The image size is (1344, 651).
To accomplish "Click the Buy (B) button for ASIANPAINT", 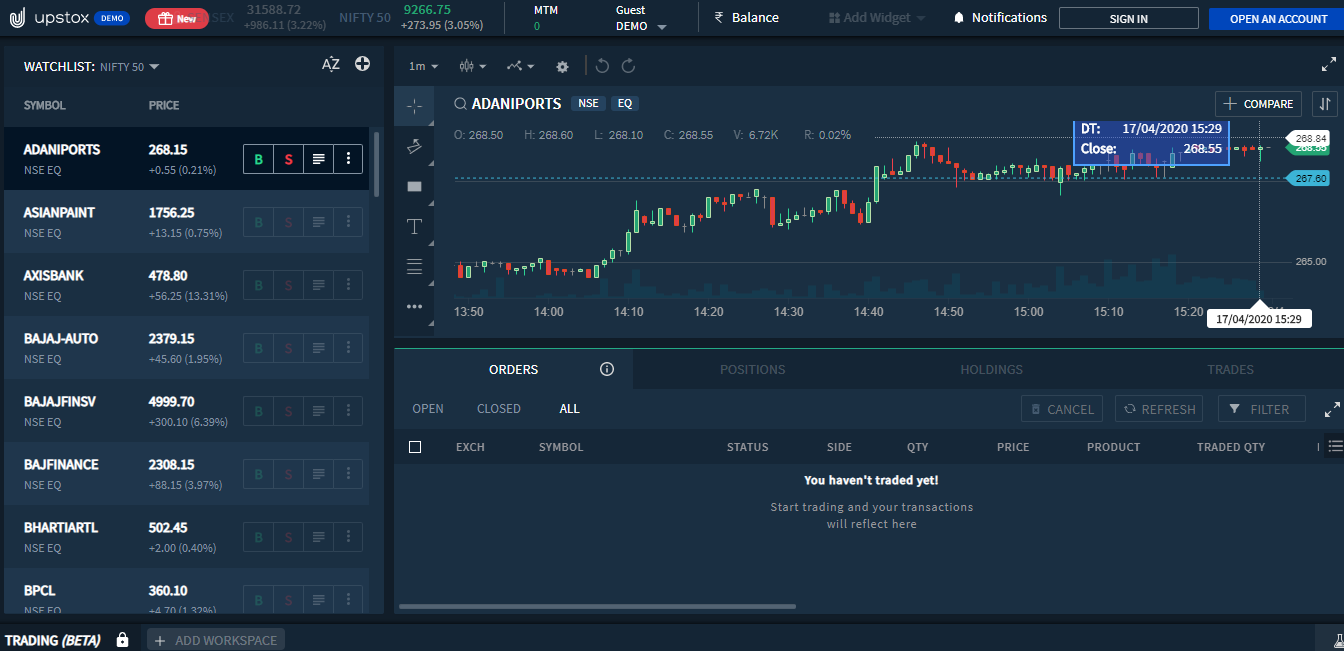I will click(x=259, y=222).
